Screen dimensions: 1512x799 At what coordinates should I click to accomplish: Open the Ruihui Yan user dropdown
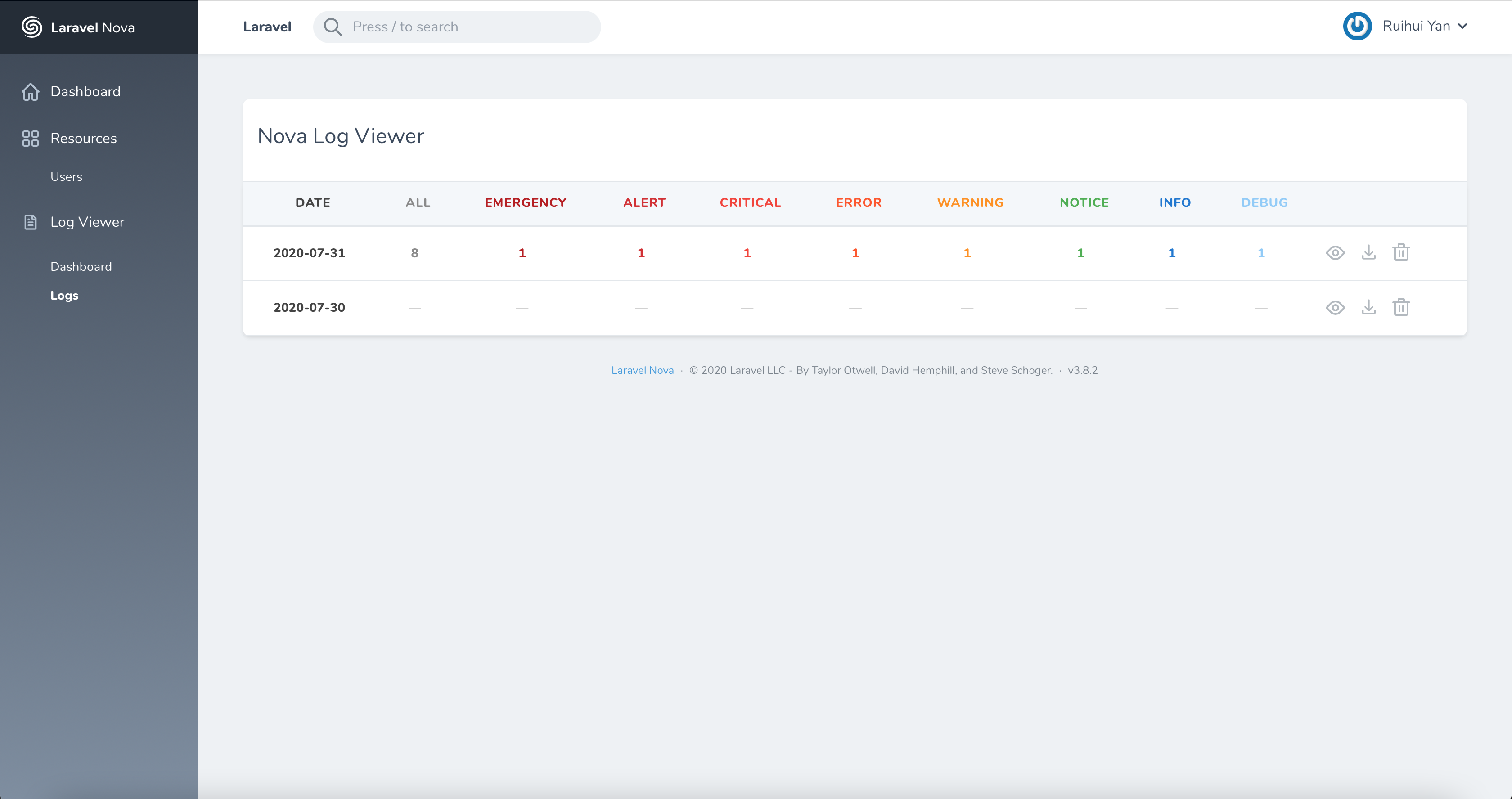point(1424,27)
